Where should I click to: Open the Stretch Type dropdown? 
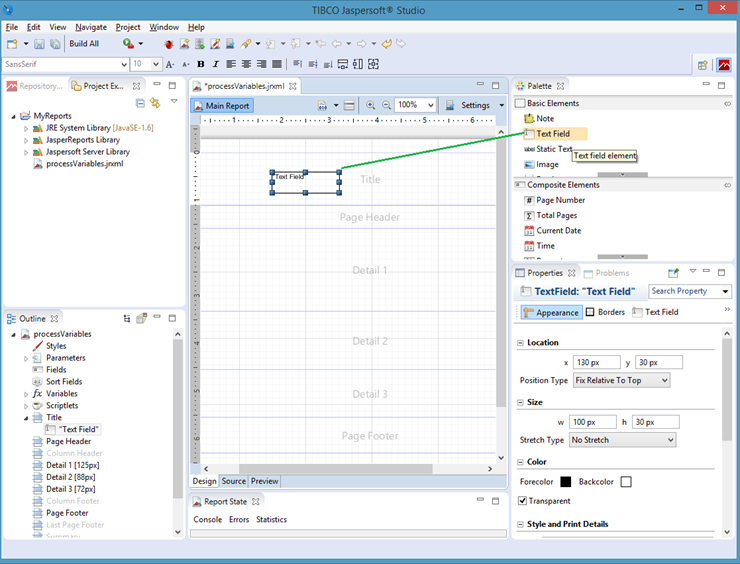(622, 440)
